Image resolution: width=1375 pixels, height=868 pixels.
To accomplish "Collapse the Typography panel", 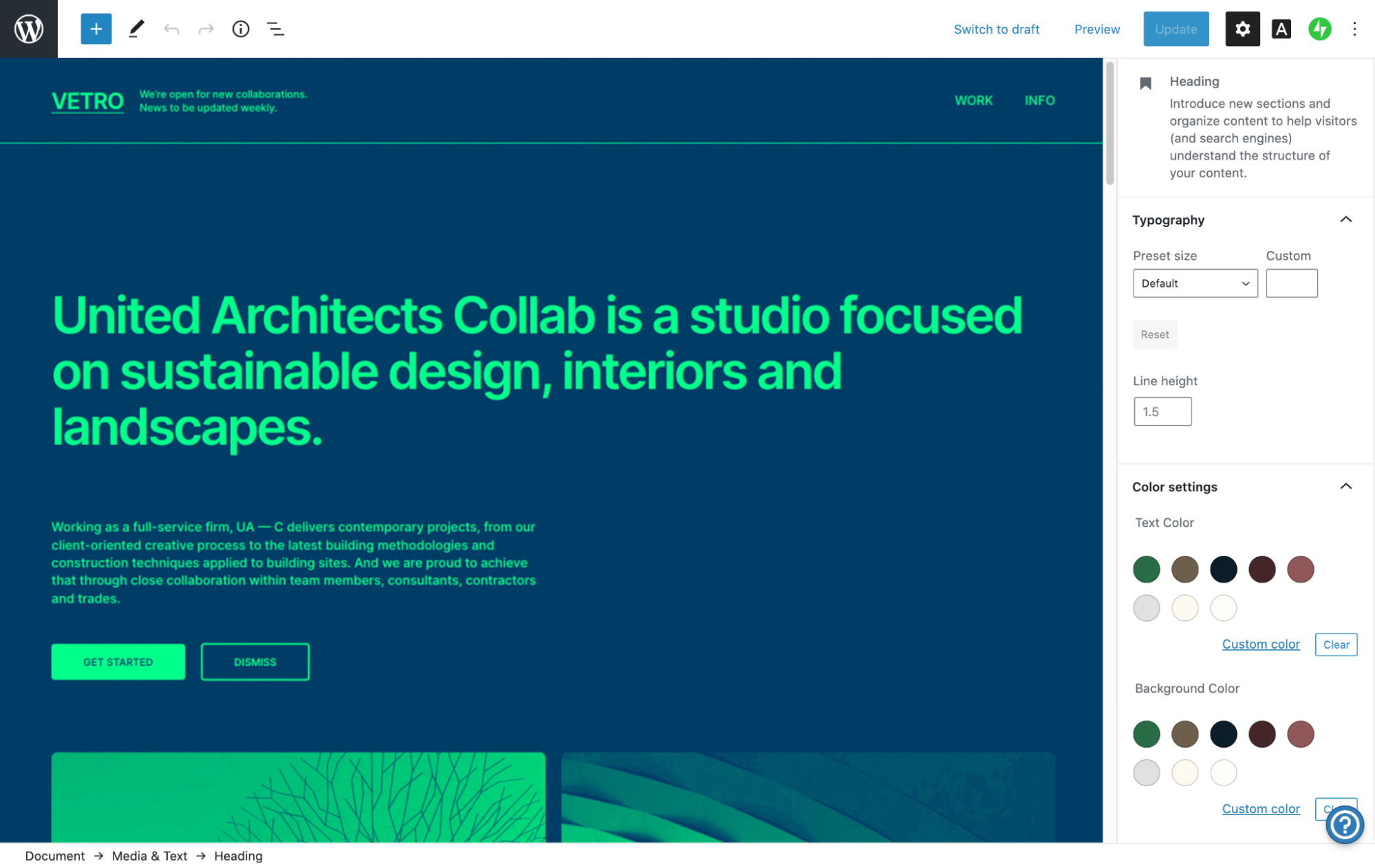I will point(1345,219).
